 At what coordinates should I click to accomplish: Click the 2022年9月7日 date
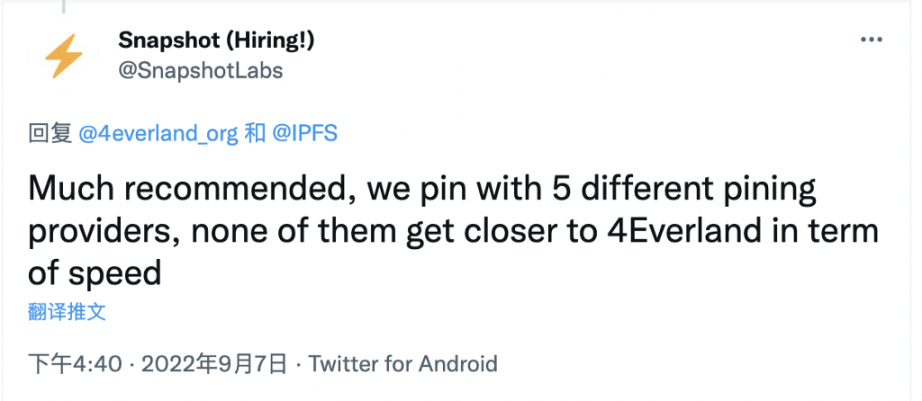pos(214,363)
